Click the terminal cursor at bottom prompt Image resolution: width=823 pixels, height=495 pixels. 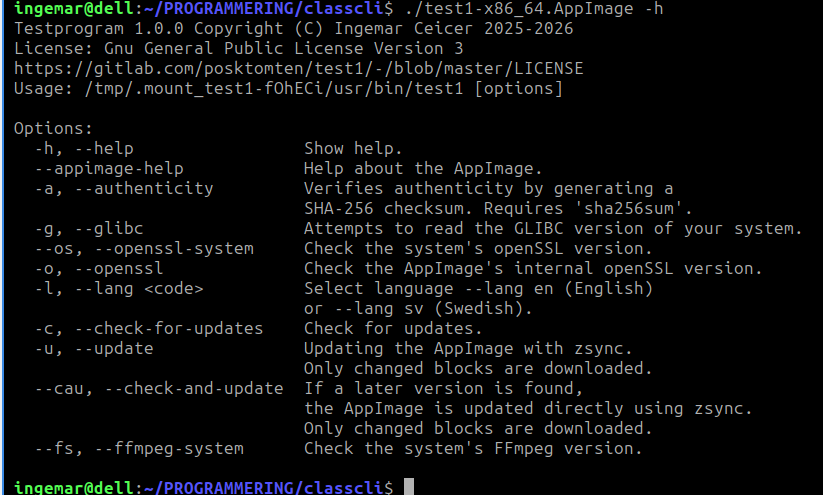pyautogui.click(x=407, y=487)
